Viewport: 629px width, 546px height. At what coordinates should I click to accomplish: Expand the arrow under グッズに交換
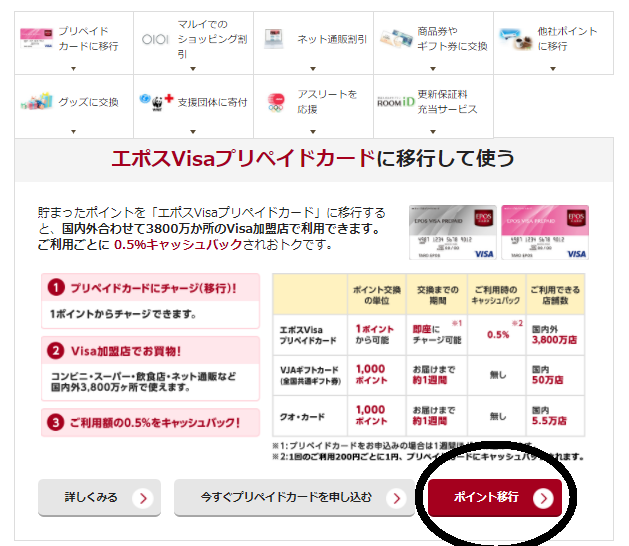[x=73, y=132]
